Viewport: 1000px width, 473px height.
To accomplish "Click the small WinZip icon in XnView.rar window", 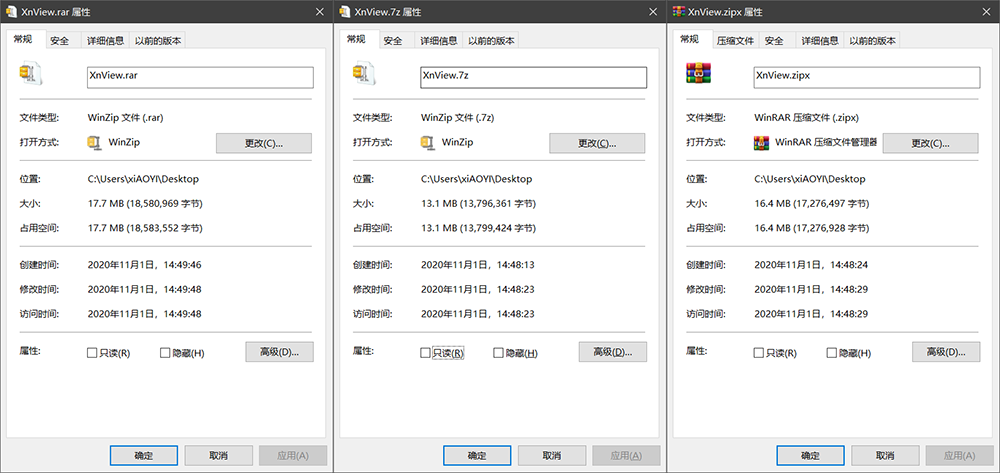I will tap(94, 143).
